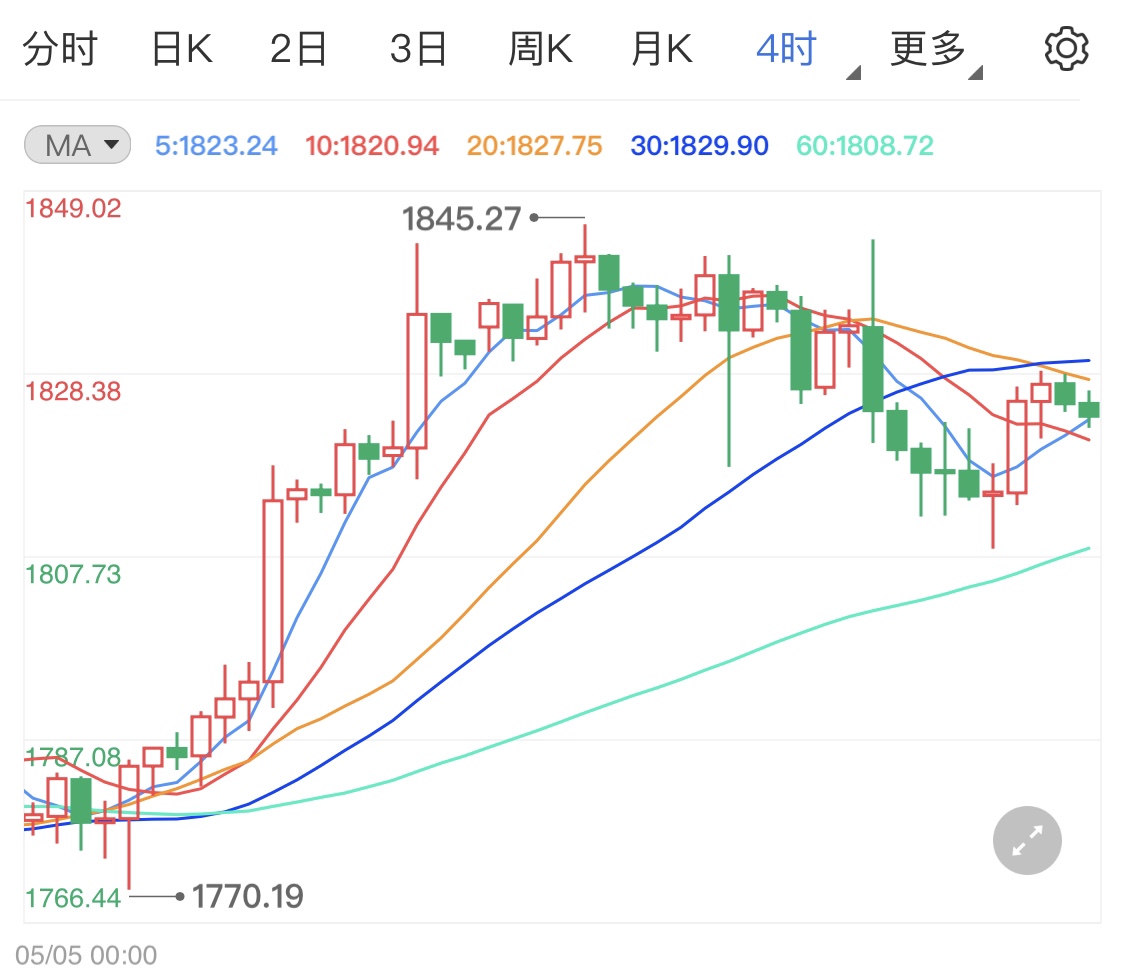Screen dimensions: 1125x972
Task: Select the candlestick with 1770.19 low wick
Action: (x=129, y=825)
